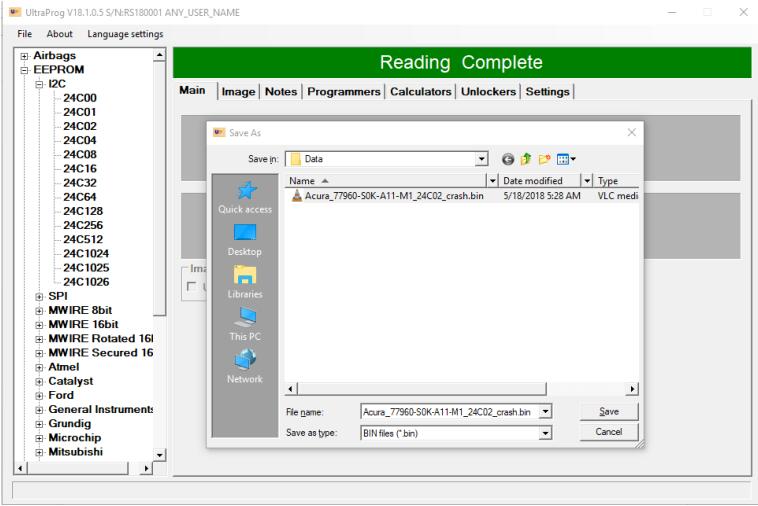Create new folder icon in Save As
This screenshot has height=506, width=758.
[544, 159]
